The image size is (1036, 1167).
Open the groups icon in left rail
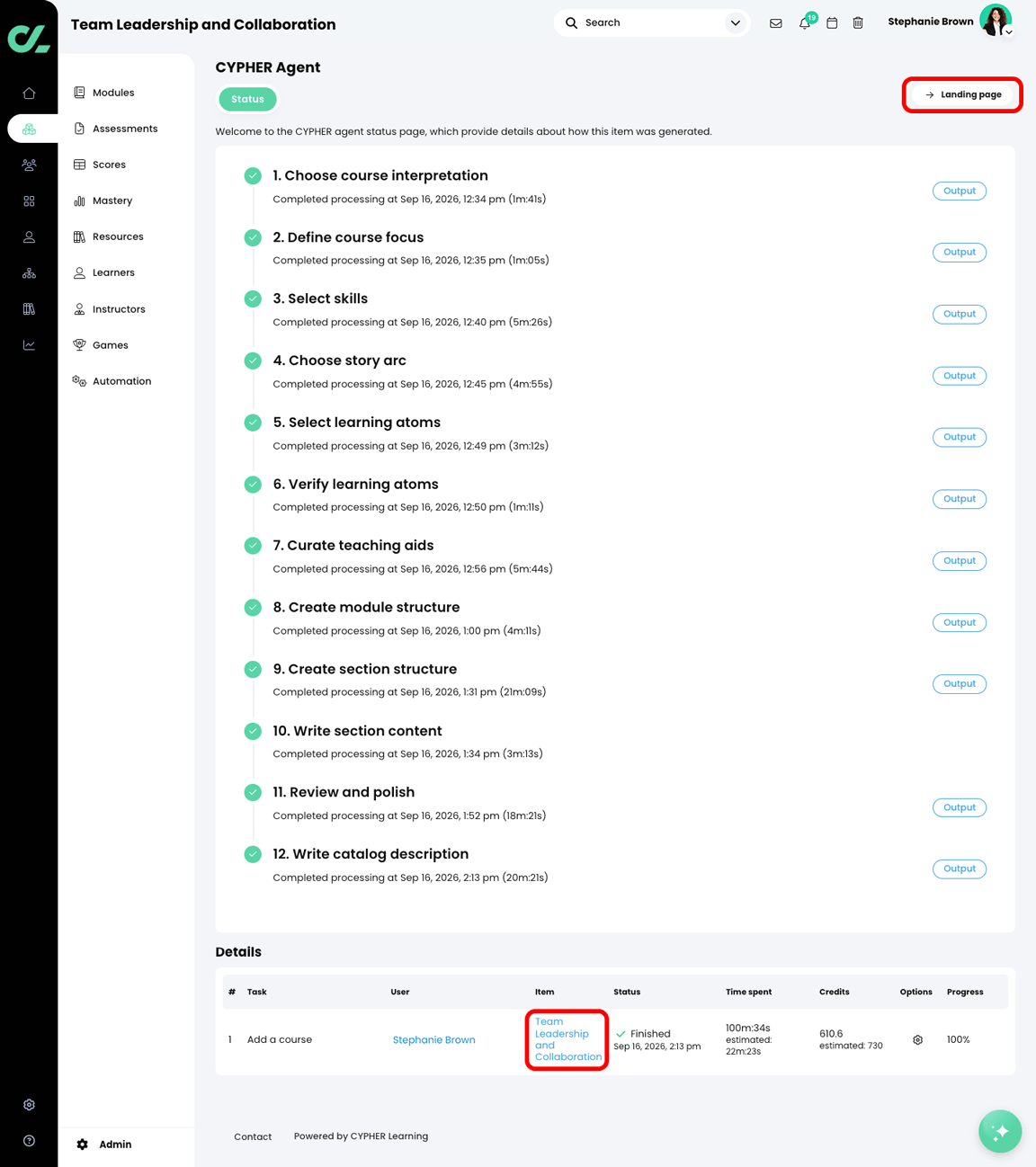(x=29, y=165)
